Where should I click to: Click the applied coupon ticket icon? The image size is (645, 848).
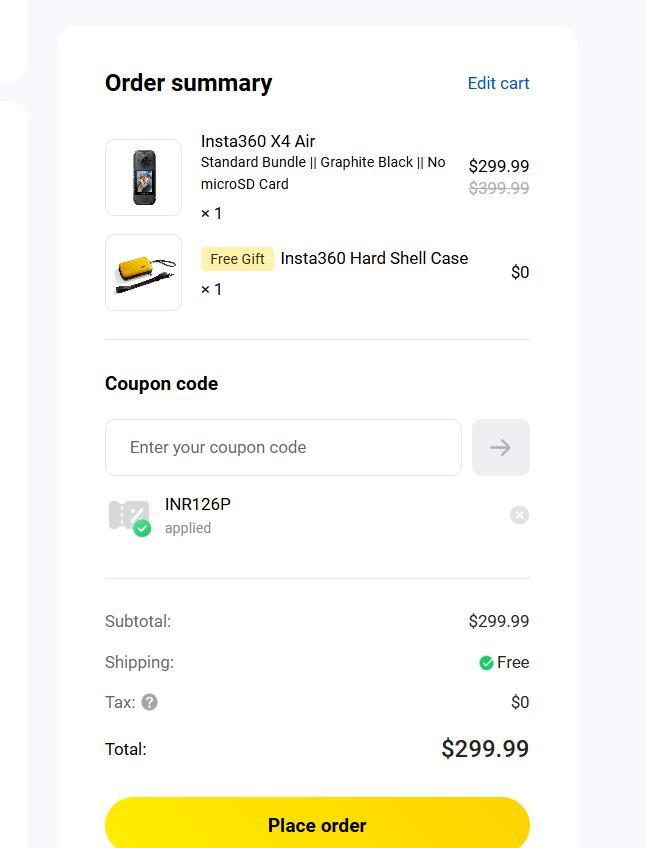tap(129, 516)
